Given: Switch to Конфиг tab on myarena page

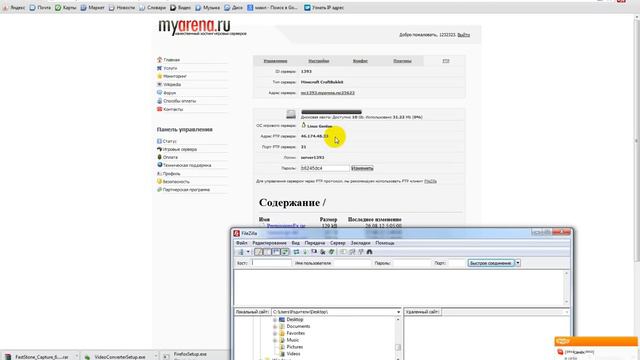Looking at the screenshot, I should pos(360,61).
